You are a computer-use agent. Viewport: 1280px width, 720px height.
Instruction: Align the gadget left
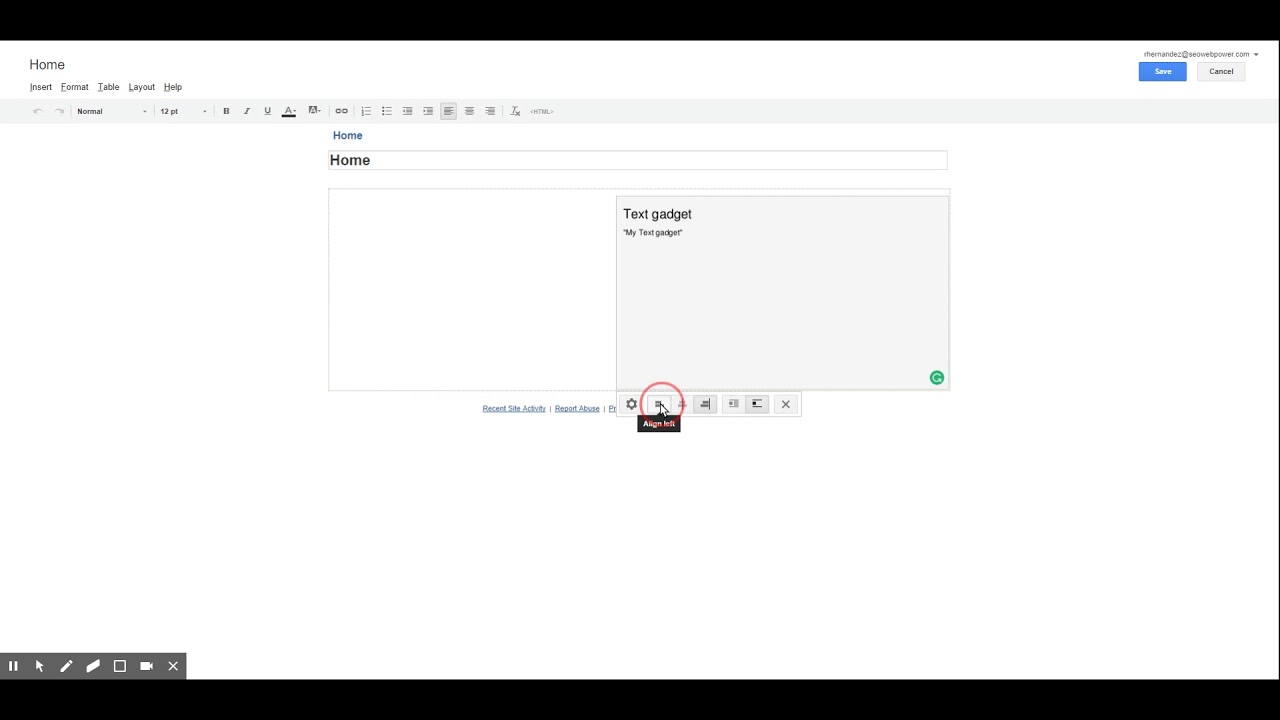658,404
